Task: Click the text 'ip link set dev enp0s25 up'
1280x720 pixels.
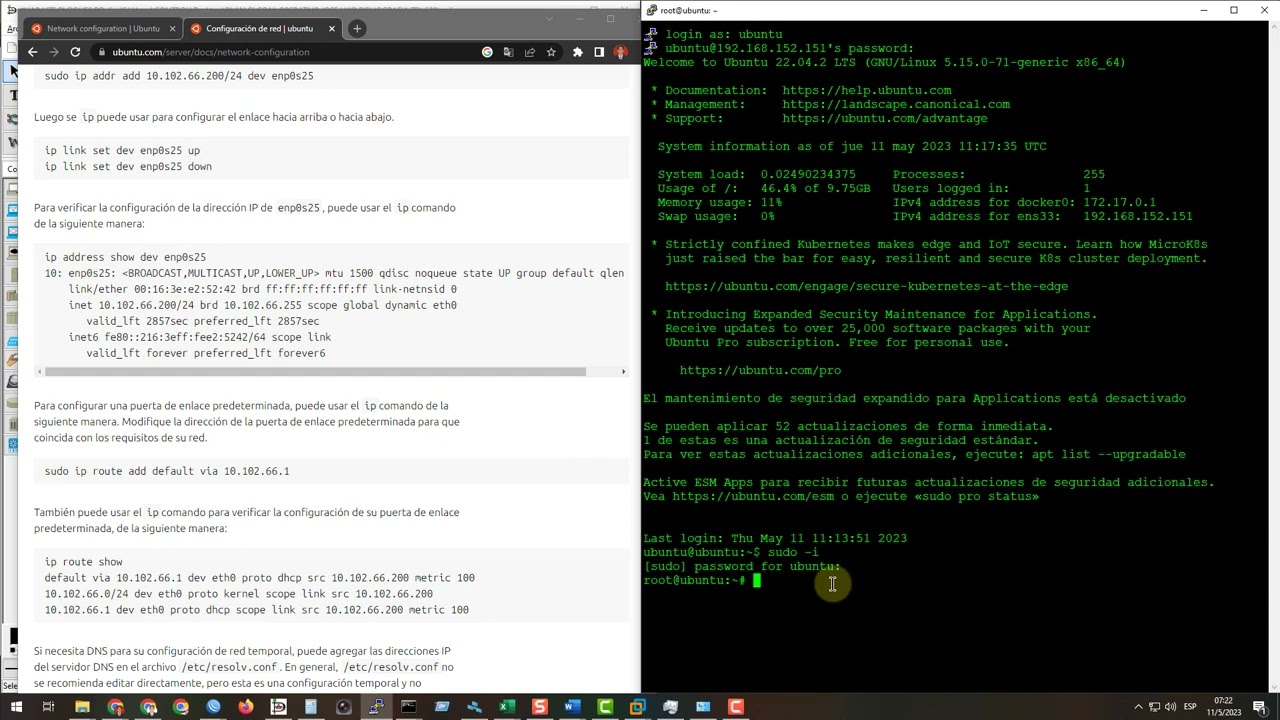Action: (x=122, y=151)
